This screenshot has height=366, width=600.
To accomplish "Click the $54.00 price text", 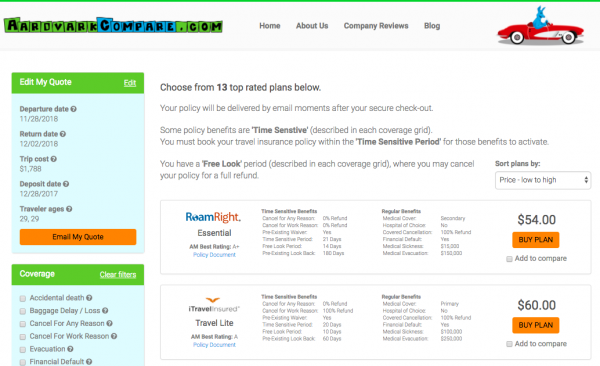I will pos(536,220).
